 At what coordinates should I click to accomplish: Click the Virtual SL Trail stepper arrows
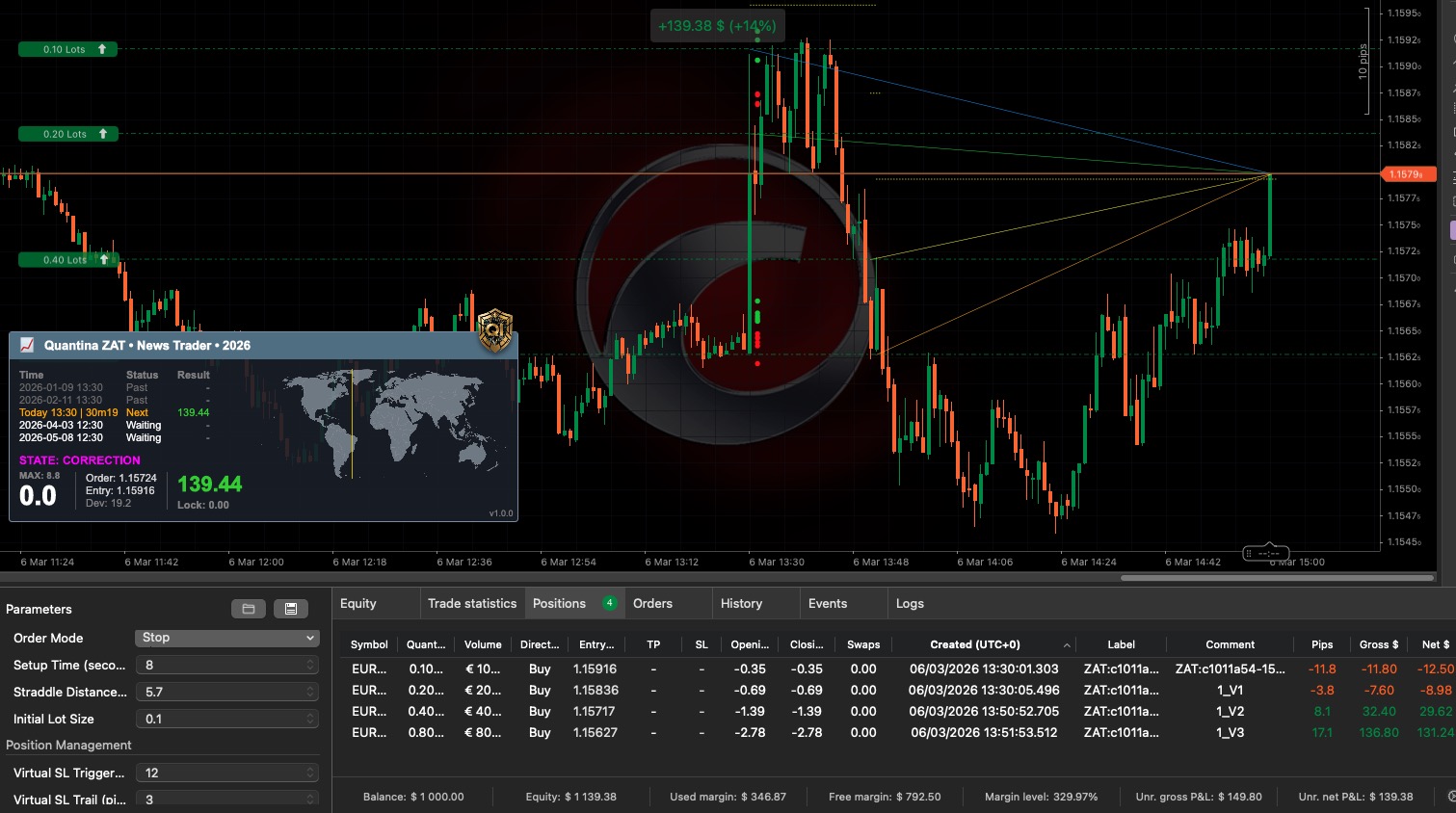click(310, 800)
